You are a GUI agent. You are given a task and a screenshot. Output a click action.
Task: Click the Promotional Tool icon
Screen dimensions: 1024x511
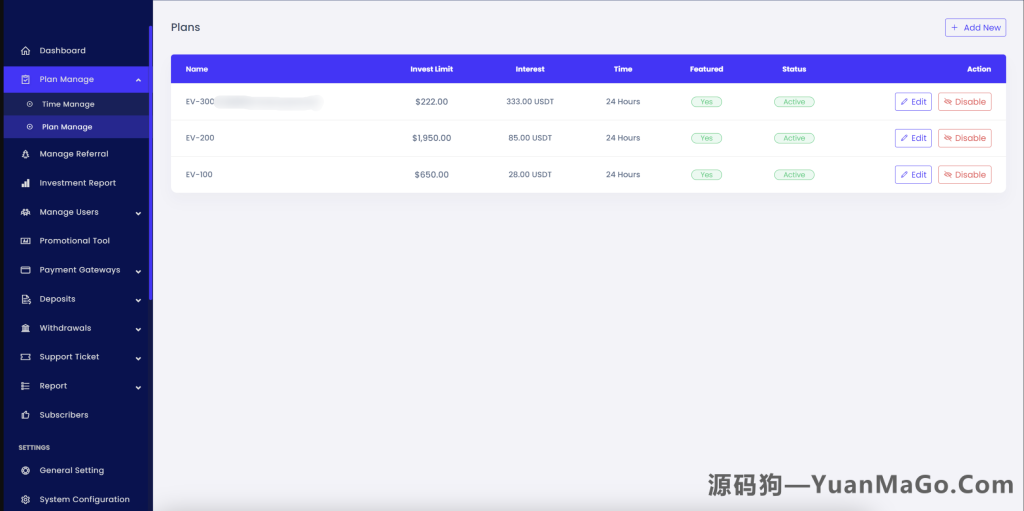pos(25,241)
